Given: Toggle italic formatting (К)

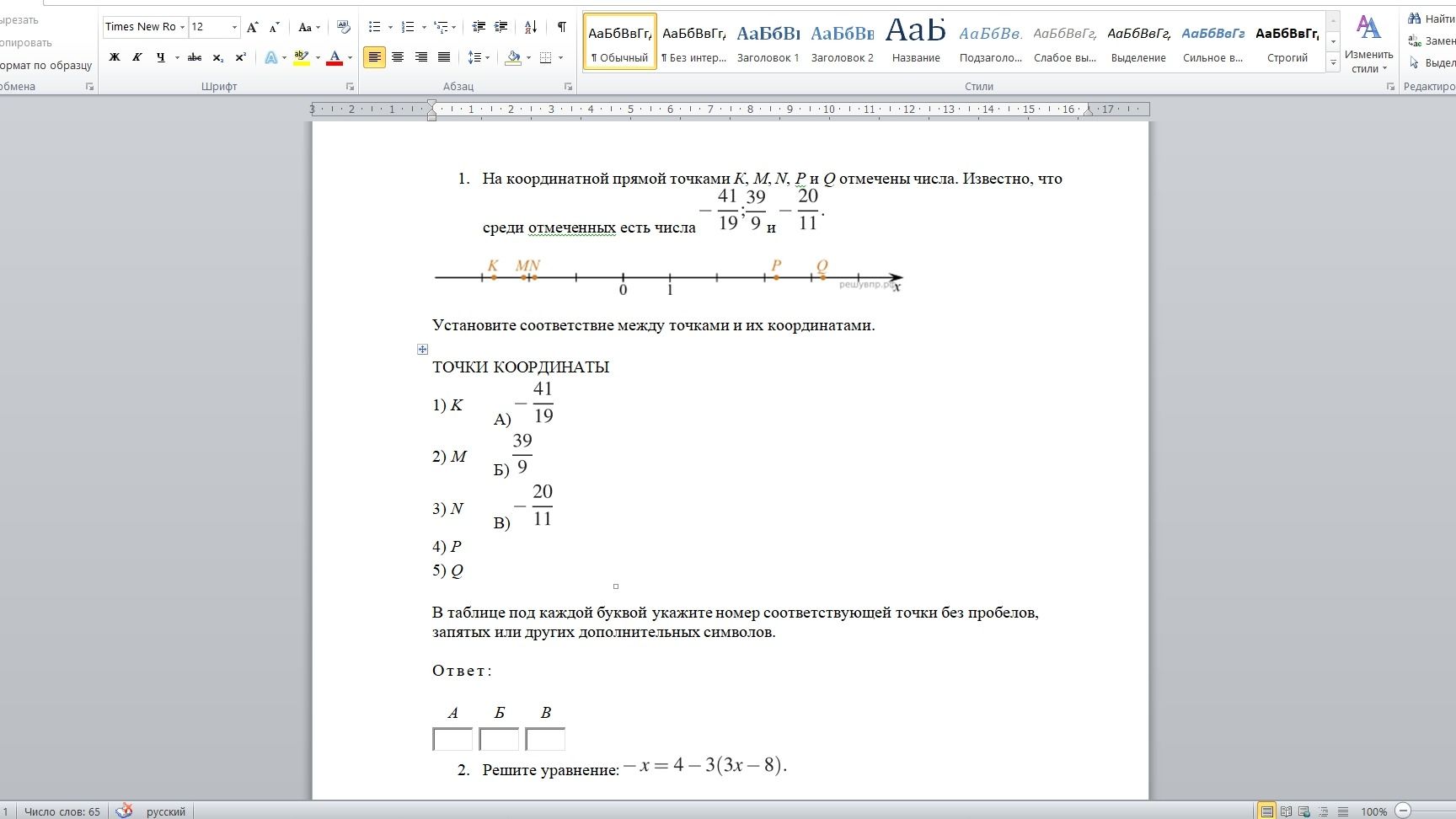Looking at the screenshot, I should (137, 57).
